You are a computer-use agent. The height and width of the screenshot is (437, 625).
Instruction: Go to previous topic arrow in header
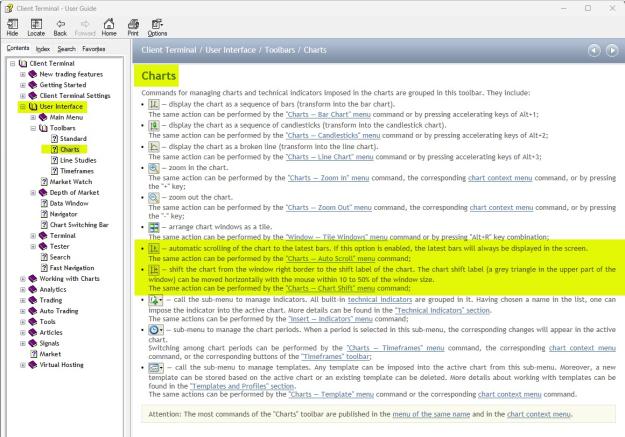594,50
